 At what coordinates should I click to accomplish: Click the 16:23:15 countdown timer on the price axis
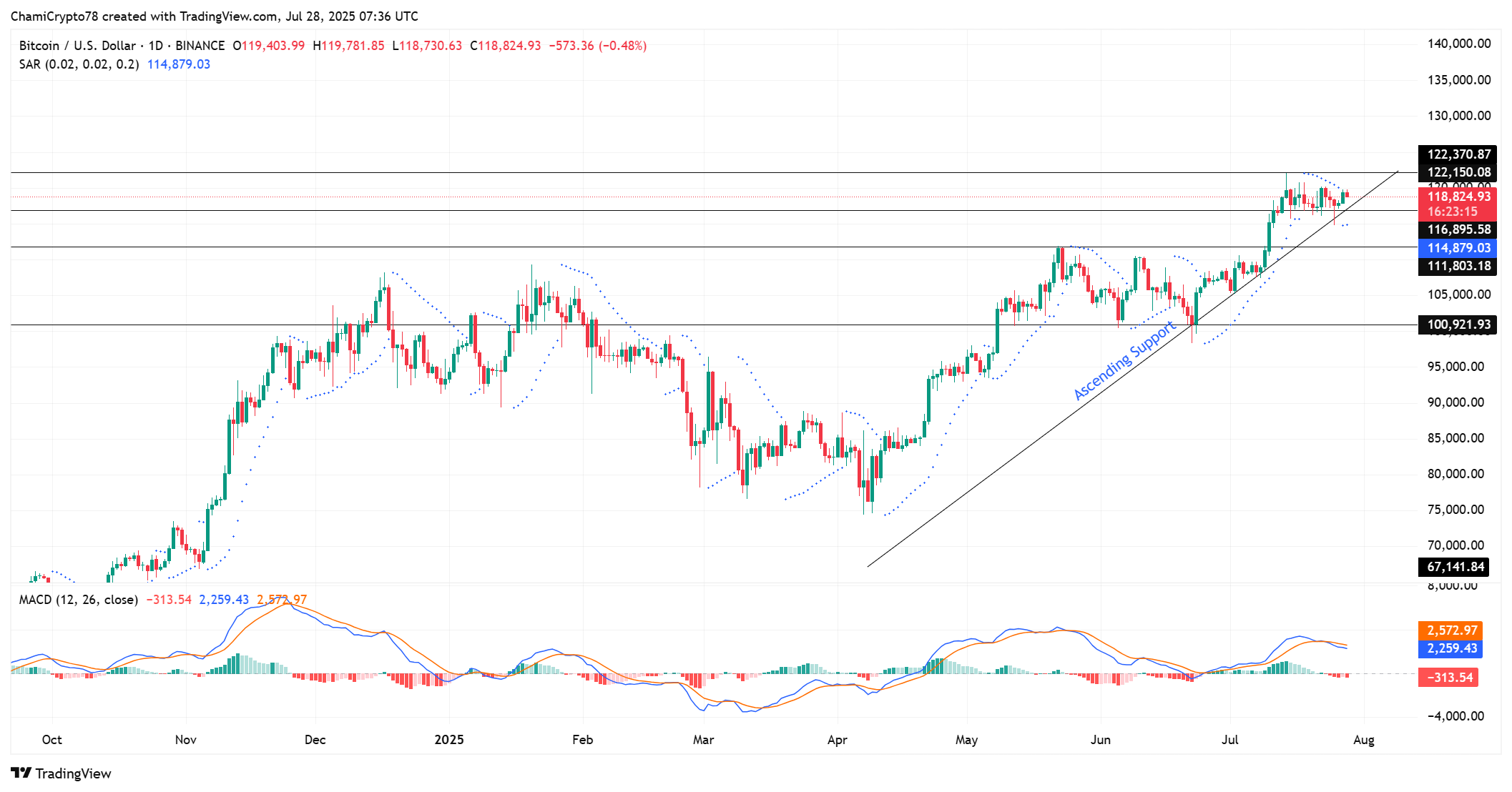[1453, 212]
